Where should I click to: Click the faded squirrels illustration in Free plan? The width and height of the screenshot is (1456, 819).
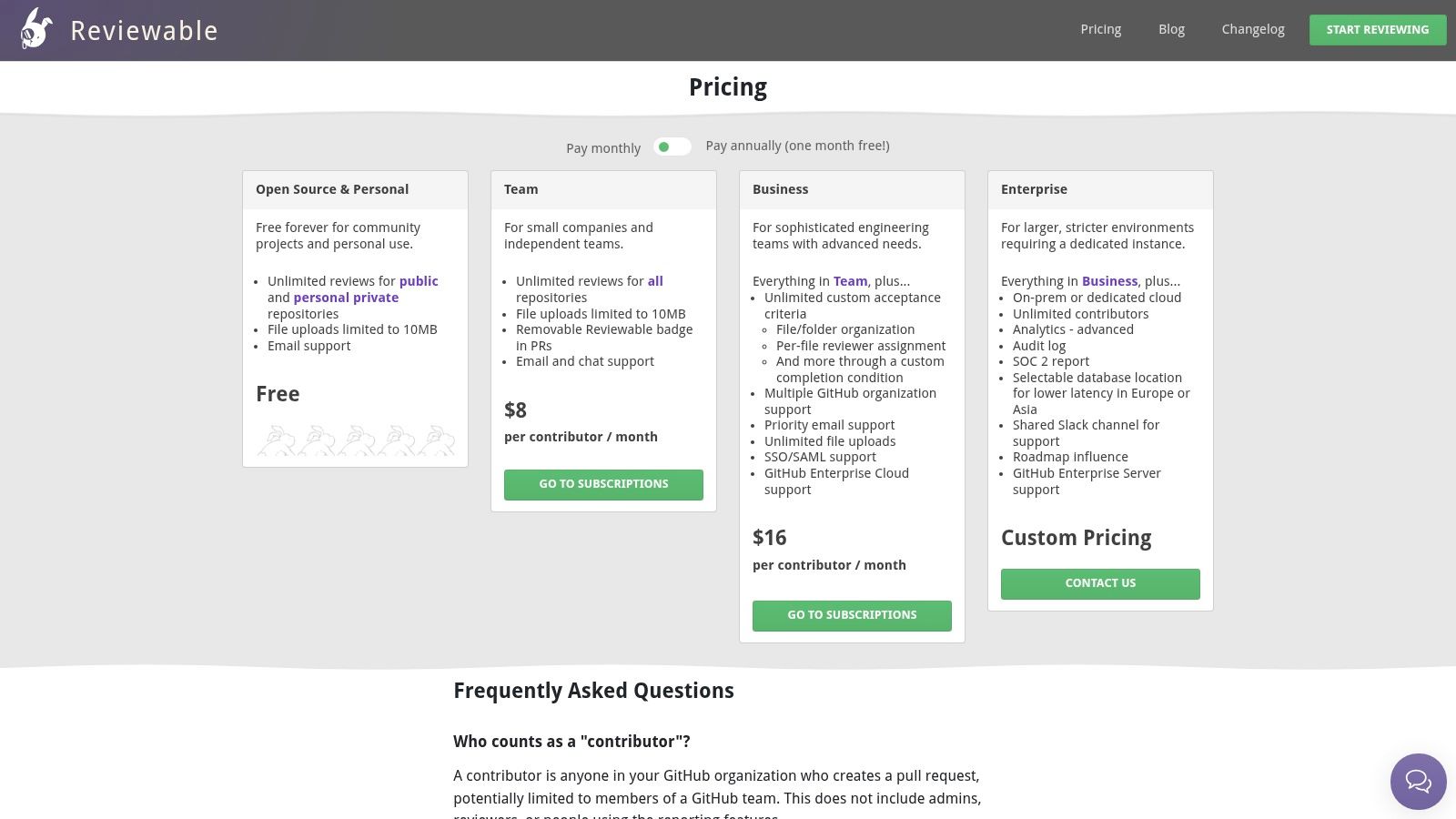356,440
